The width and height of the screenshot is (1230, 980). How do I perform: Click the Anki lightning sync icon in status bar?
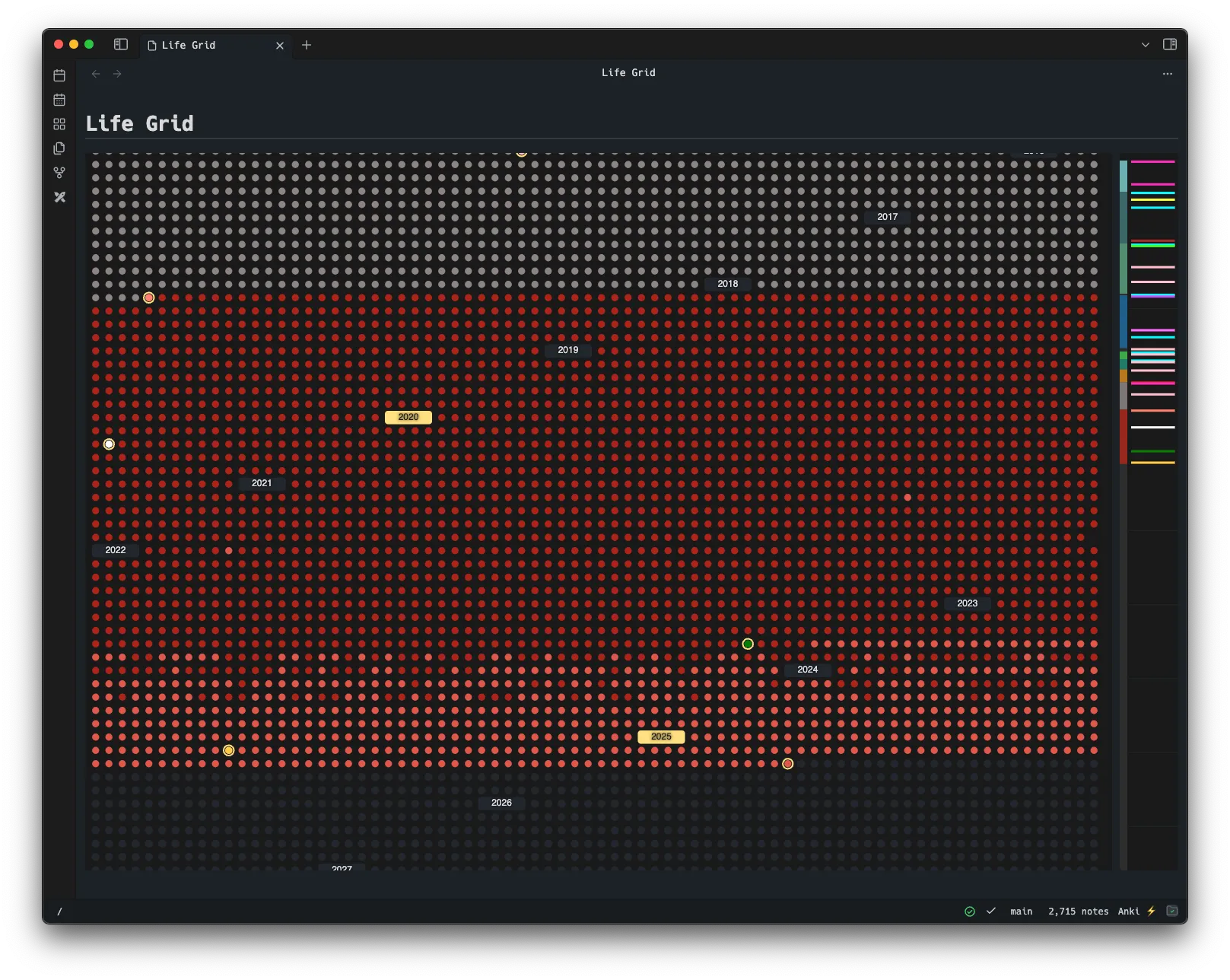(1152, 911)
